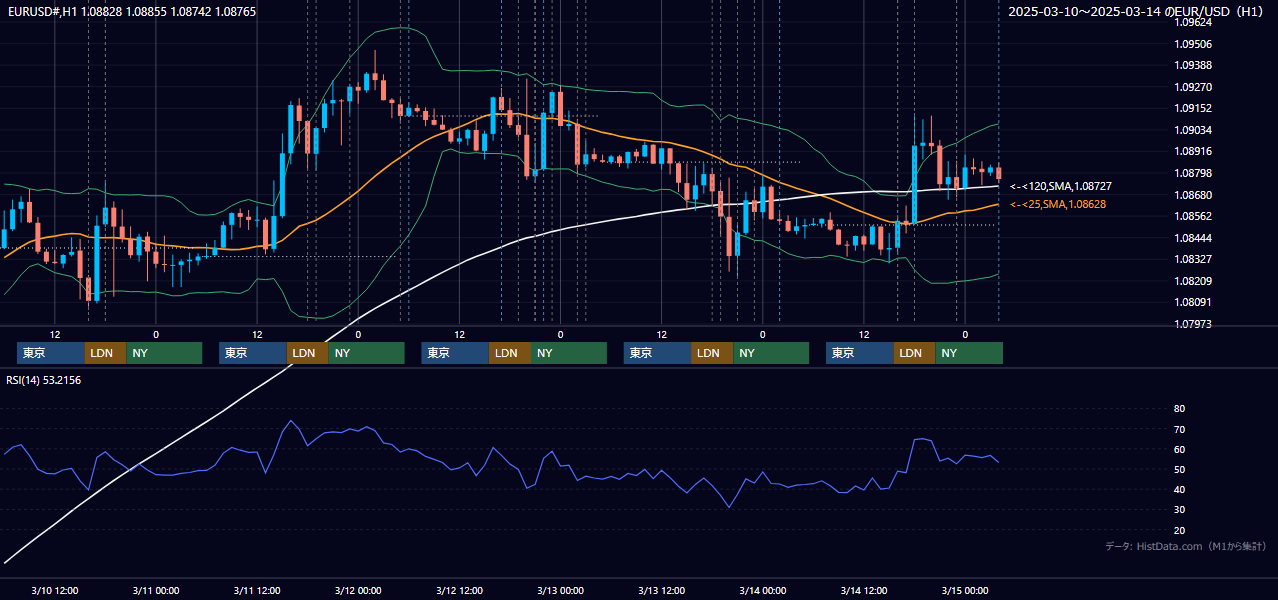
Task: Click RSI scale level 50
Action: point(1179,469)
